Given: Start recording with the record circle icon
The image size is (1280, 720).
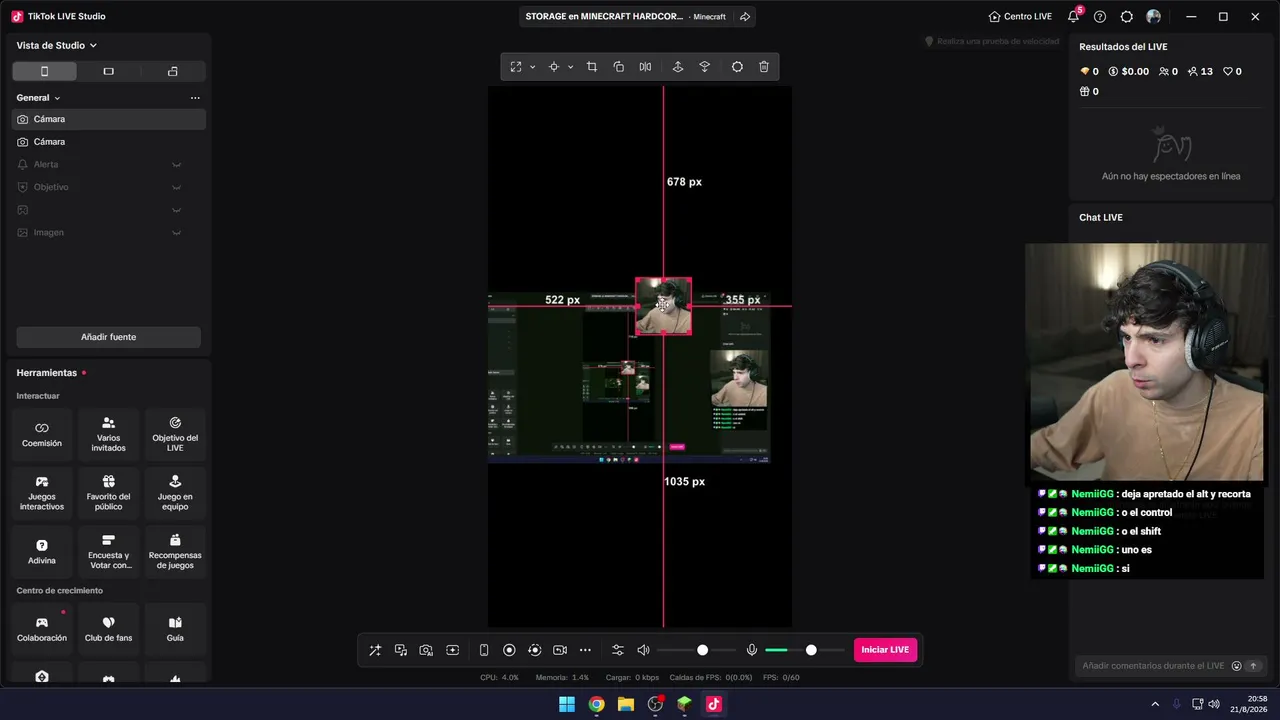Looking at the screenshot, I should pyautogui.click(x=509, y=650).
